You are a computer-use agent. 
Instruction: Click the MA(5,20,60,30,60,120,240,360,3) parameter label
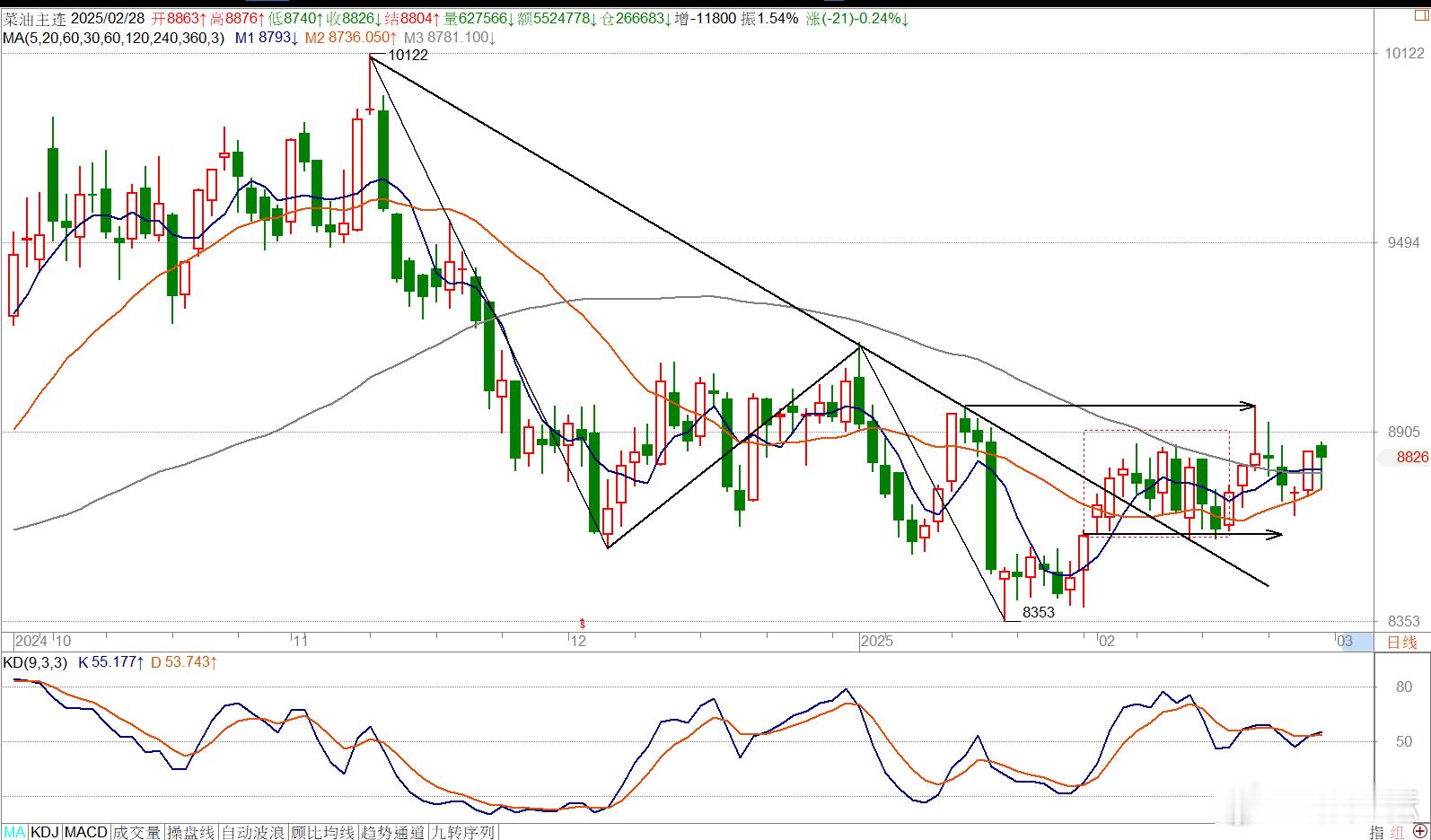click(x=113, y=38)
